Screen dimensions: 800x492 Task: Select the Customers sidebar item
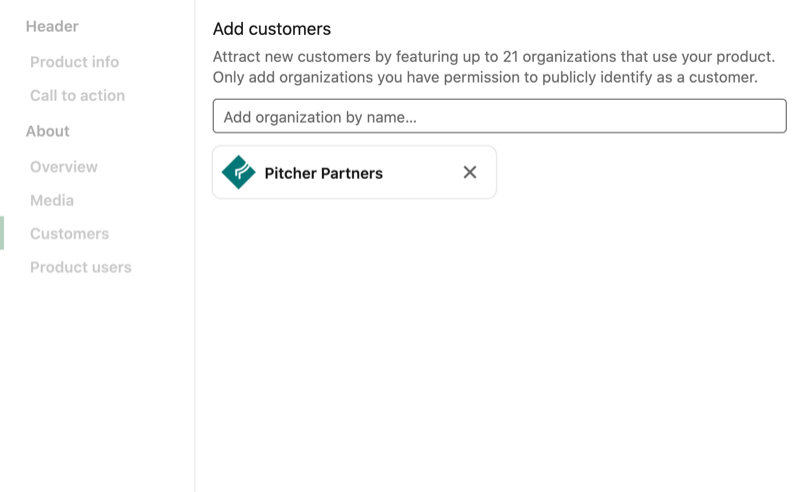tap(69, 234)
